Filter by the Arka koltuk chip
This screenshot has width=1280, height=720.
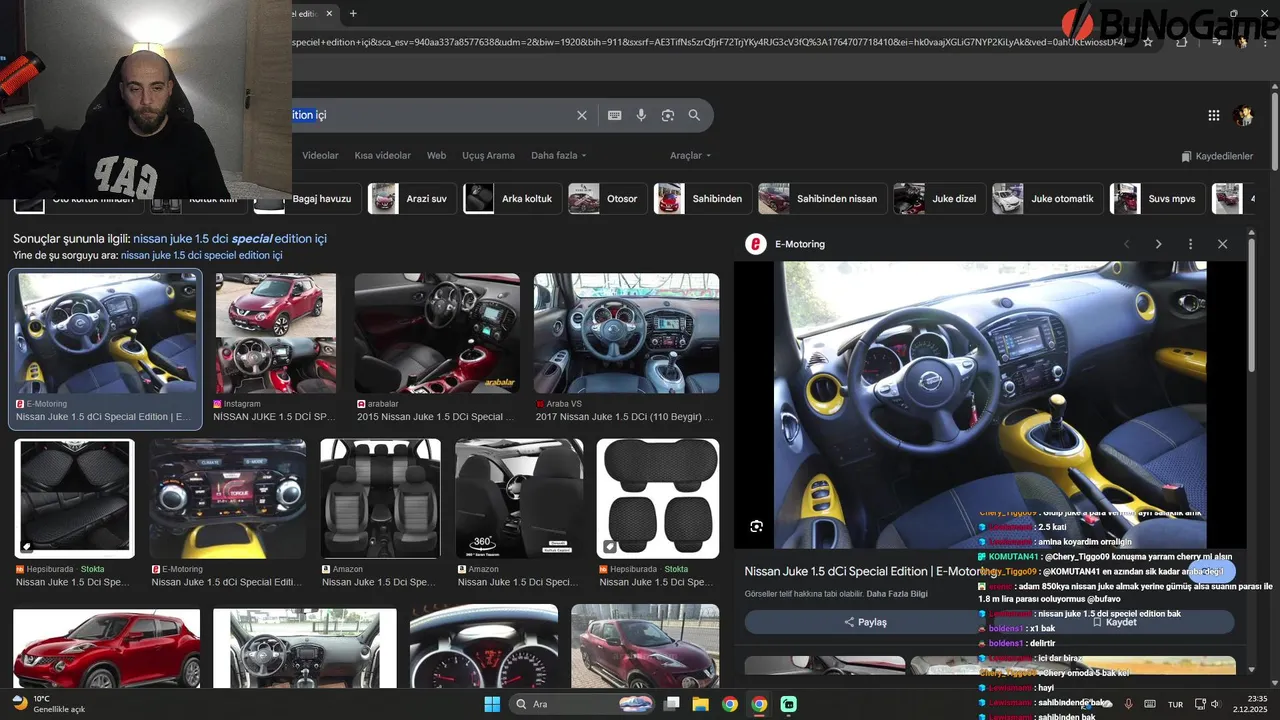click(x=512, y=199)
